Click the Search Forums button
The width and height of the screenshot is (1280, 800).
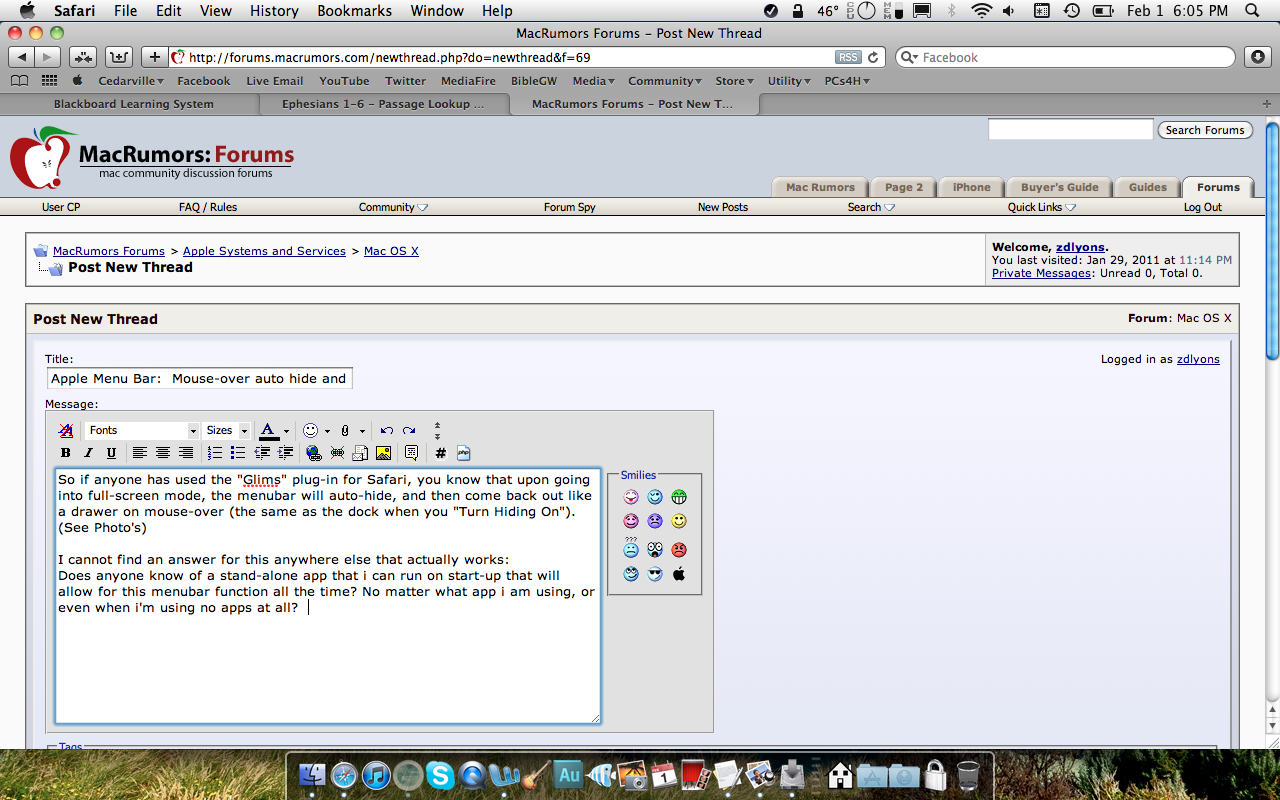point(1205,130)
